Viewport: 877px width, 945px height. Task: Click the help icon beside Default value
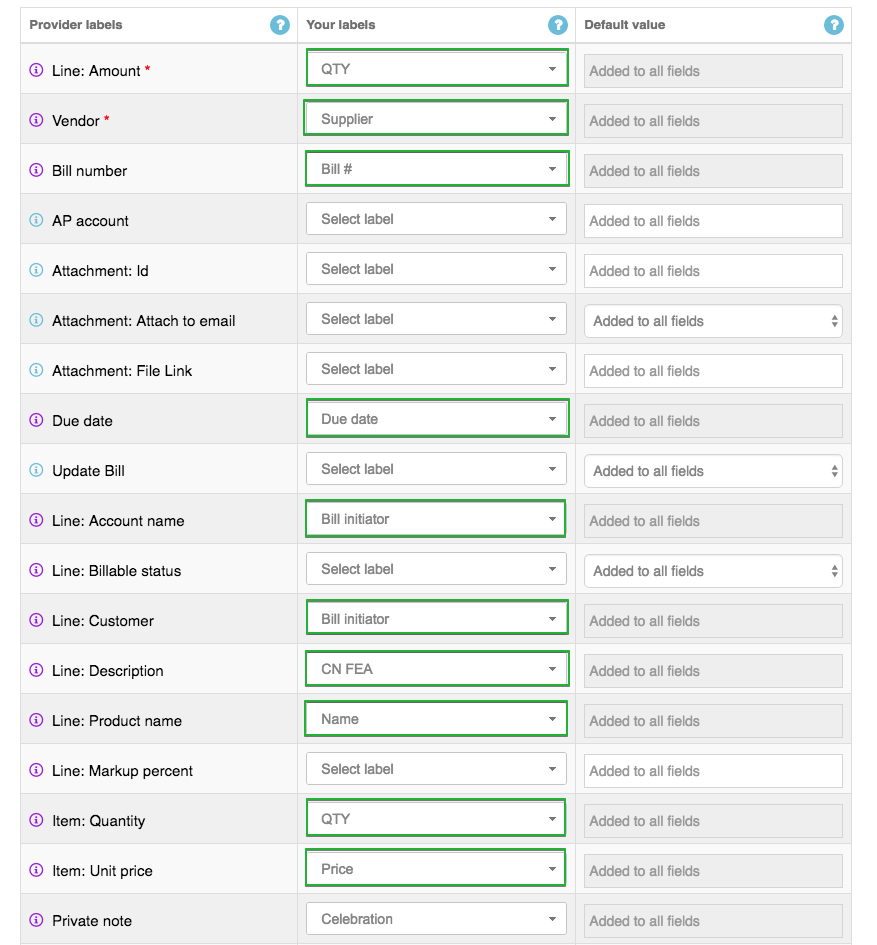click(x=833, y=25)
